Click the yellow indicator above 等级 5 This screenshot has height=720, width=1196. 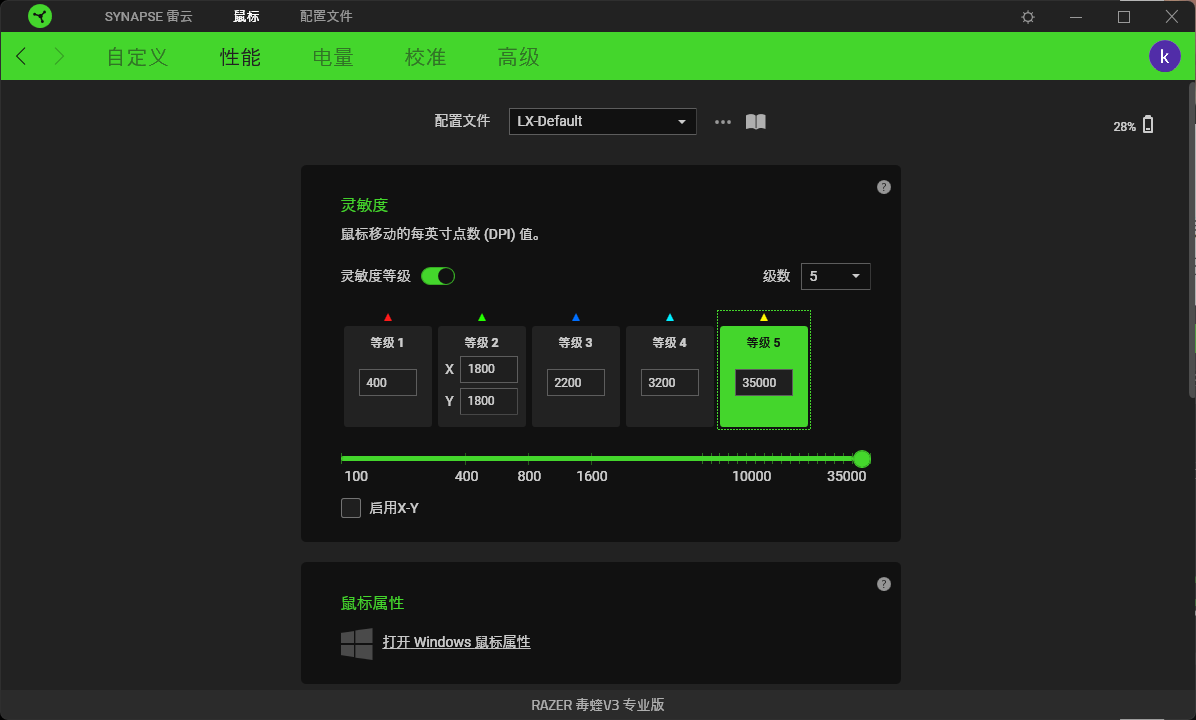tap(764, 317)
